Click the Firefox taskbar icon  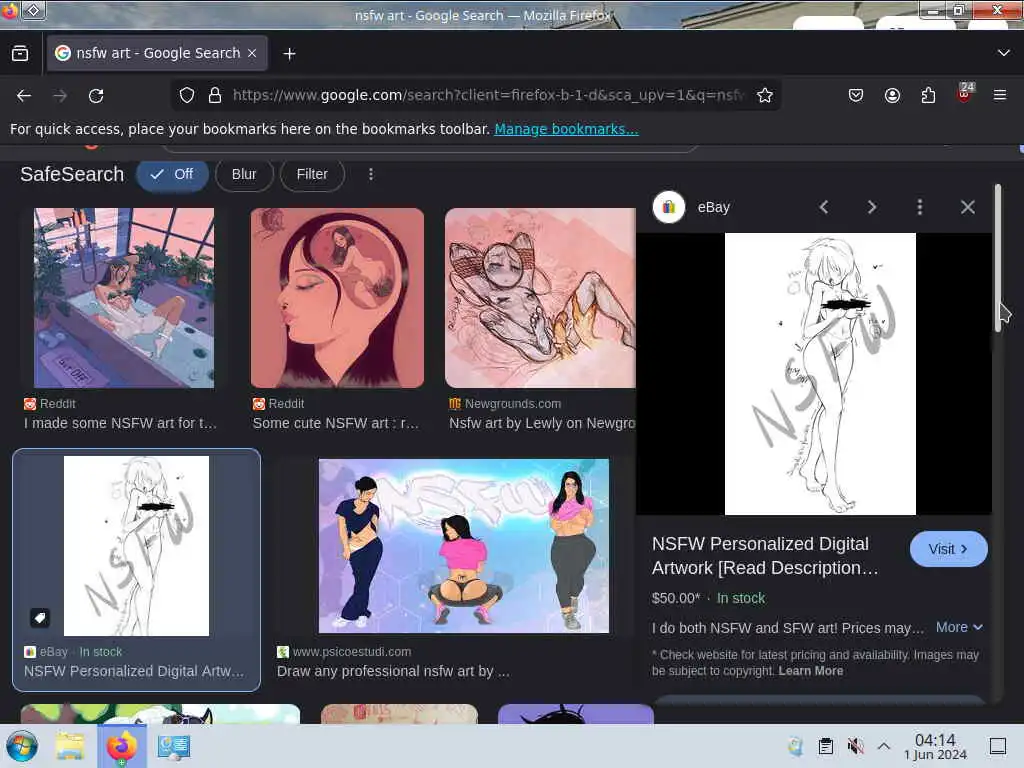[x=122, y=746]
